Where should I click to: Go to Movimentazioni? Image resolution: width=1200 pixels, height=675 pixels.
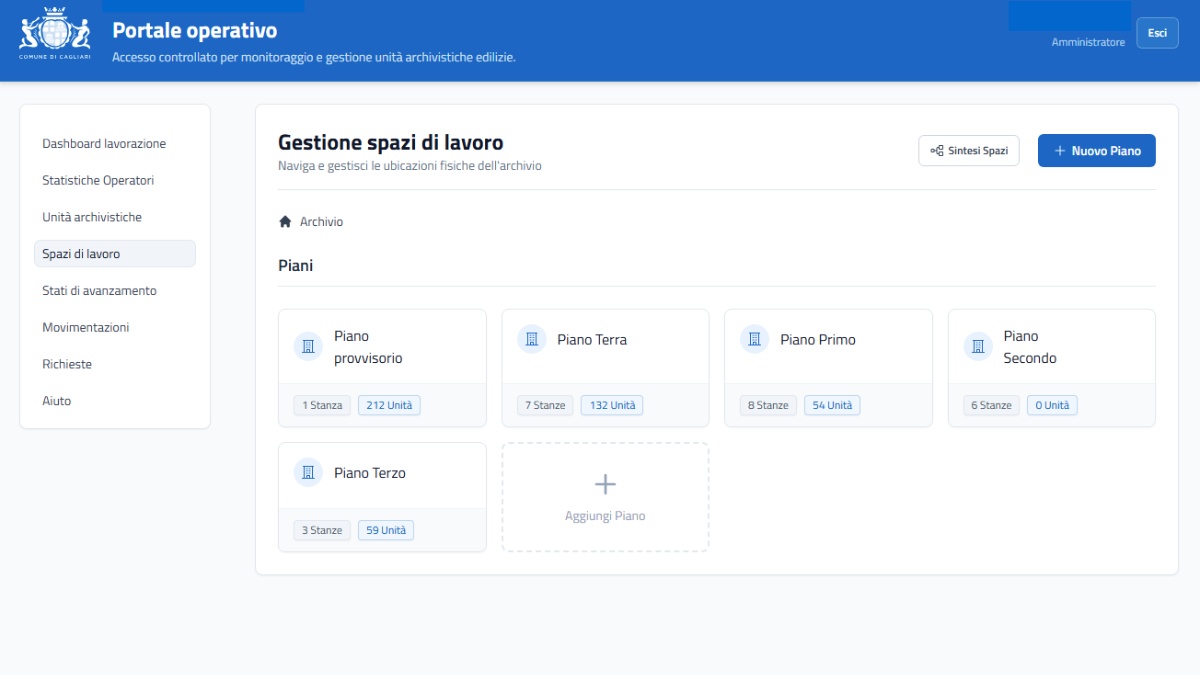pyautogui.click(x=115, y=327)
